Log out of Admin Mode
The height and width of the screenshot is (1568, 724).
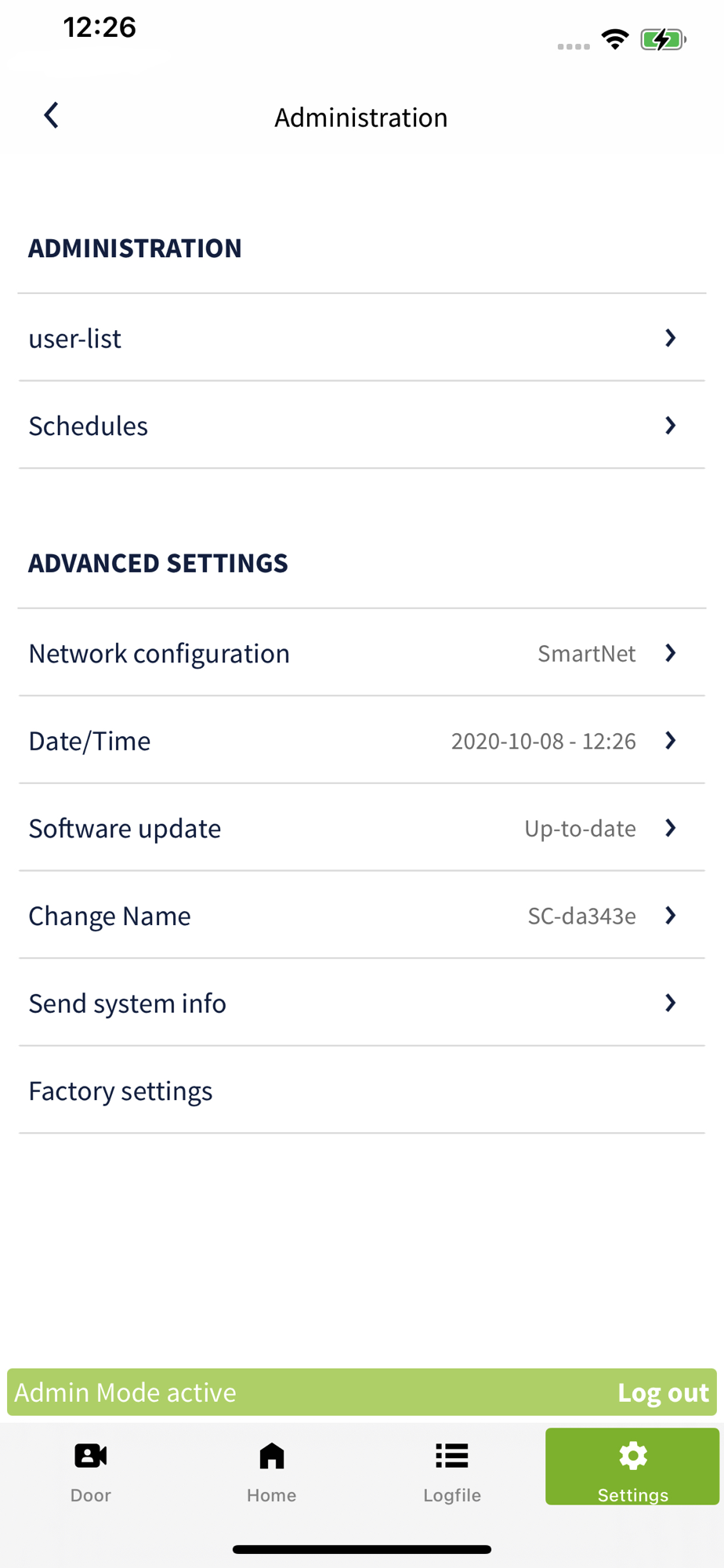663,1392
